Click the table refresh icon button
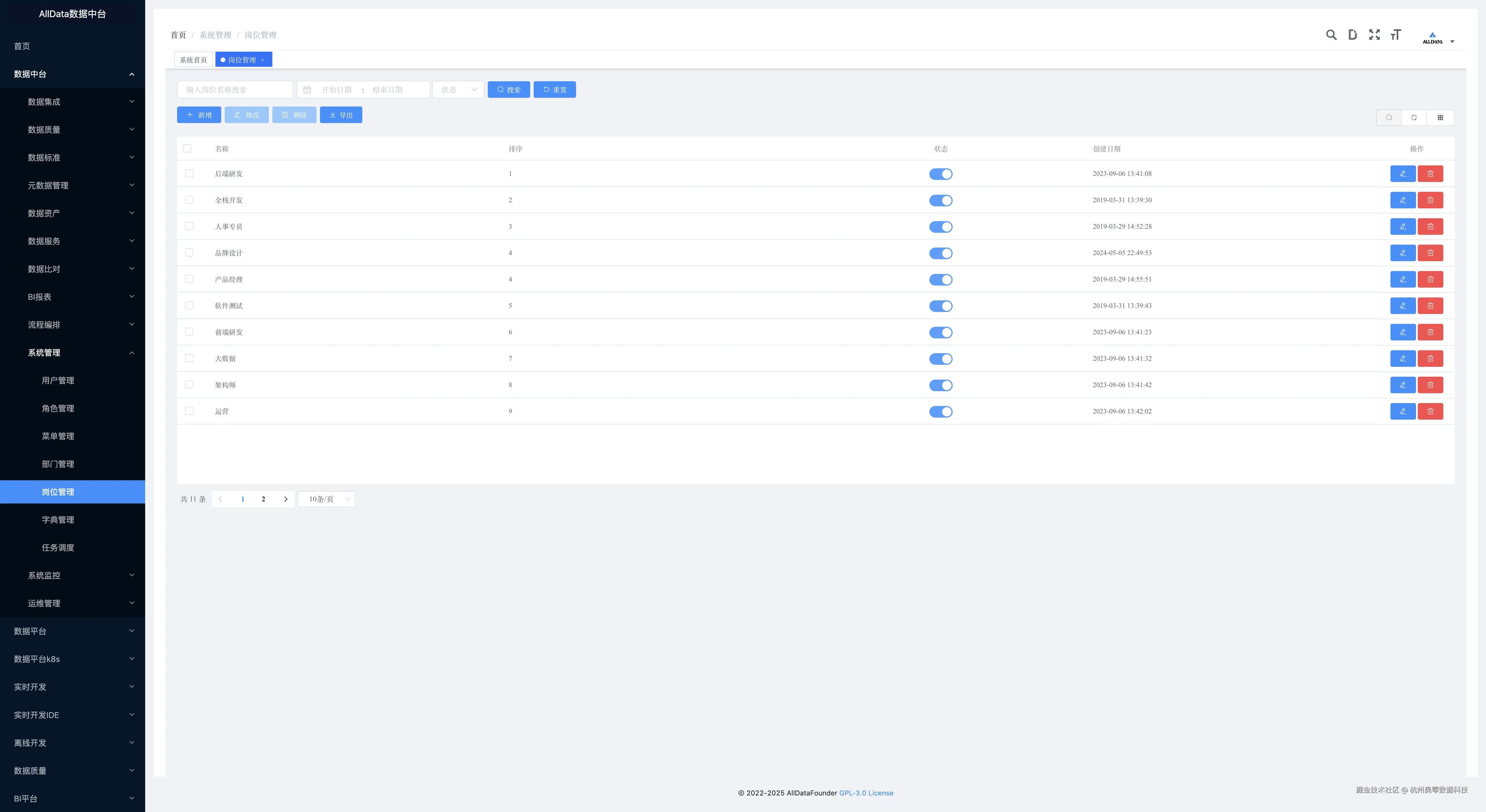 [1414, 118]
